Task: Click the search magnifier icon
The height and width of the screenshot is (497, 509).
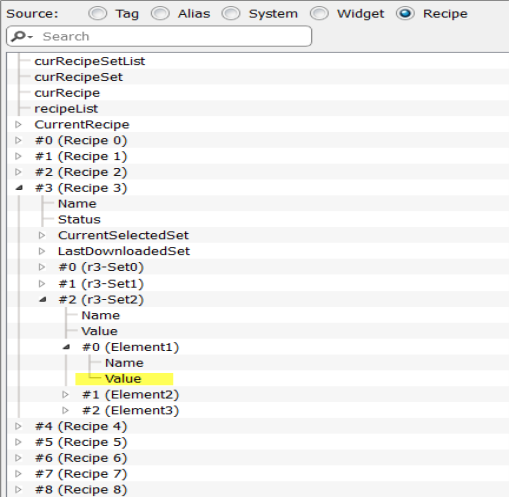Action: click(19, 36)
